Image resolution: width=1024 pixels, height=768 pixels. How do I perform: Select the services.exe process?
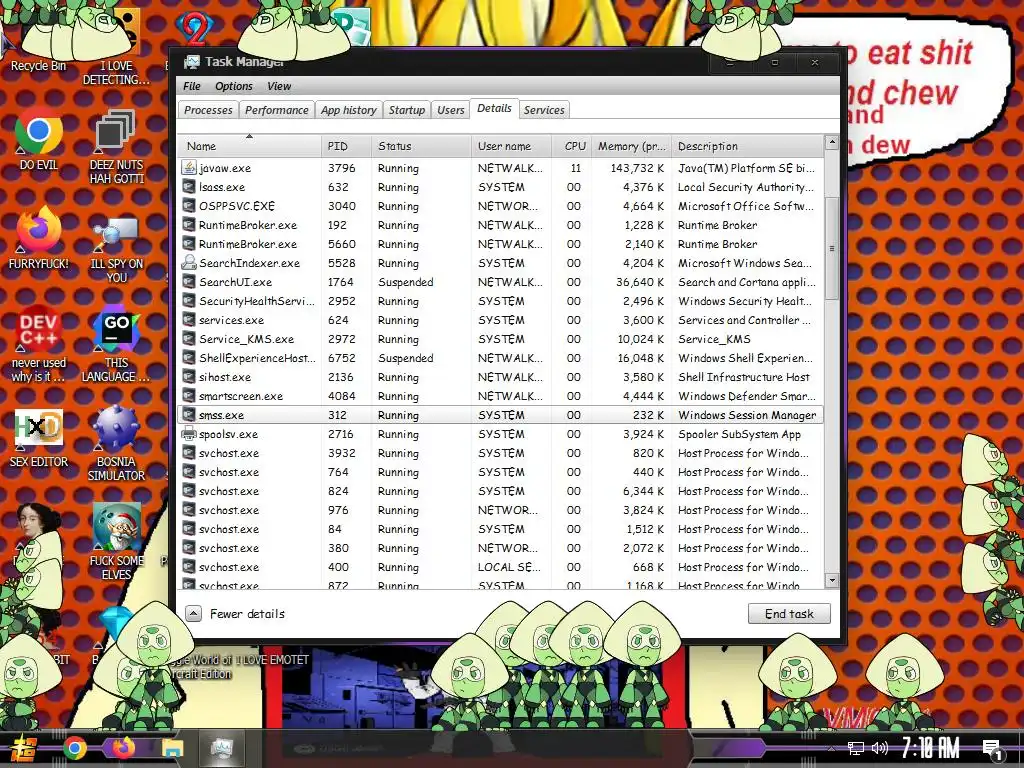(x=500, y=320)
